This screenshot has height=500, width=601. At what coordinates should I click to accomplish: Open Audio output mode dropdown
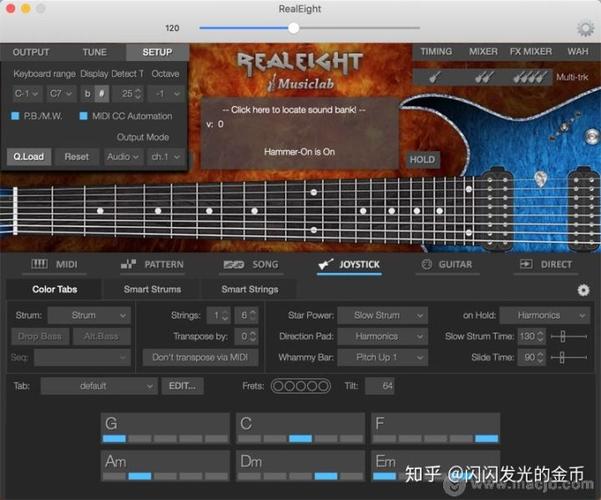[123, 156]
